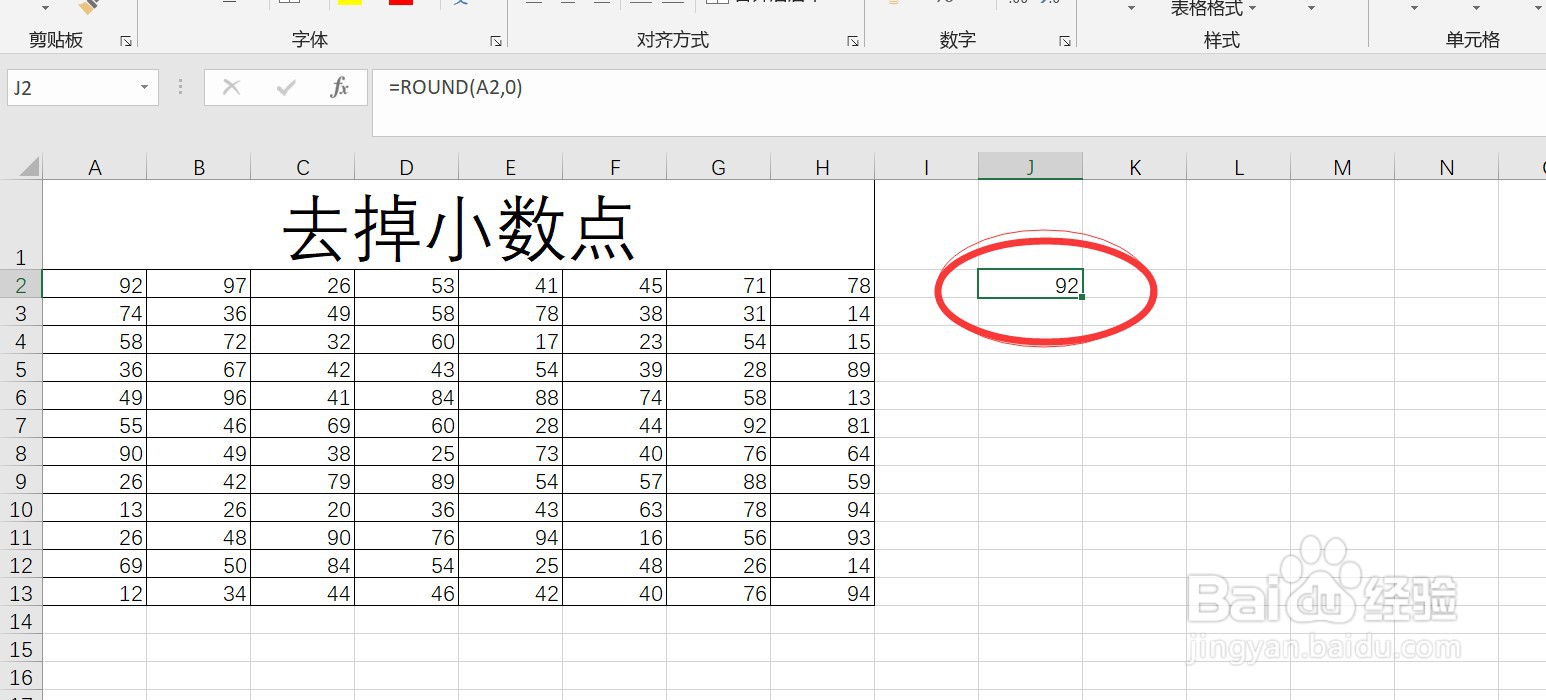Cancel formula entry with the X icon
This screenshot has height=700, width=1546.
tap(231, 87)
